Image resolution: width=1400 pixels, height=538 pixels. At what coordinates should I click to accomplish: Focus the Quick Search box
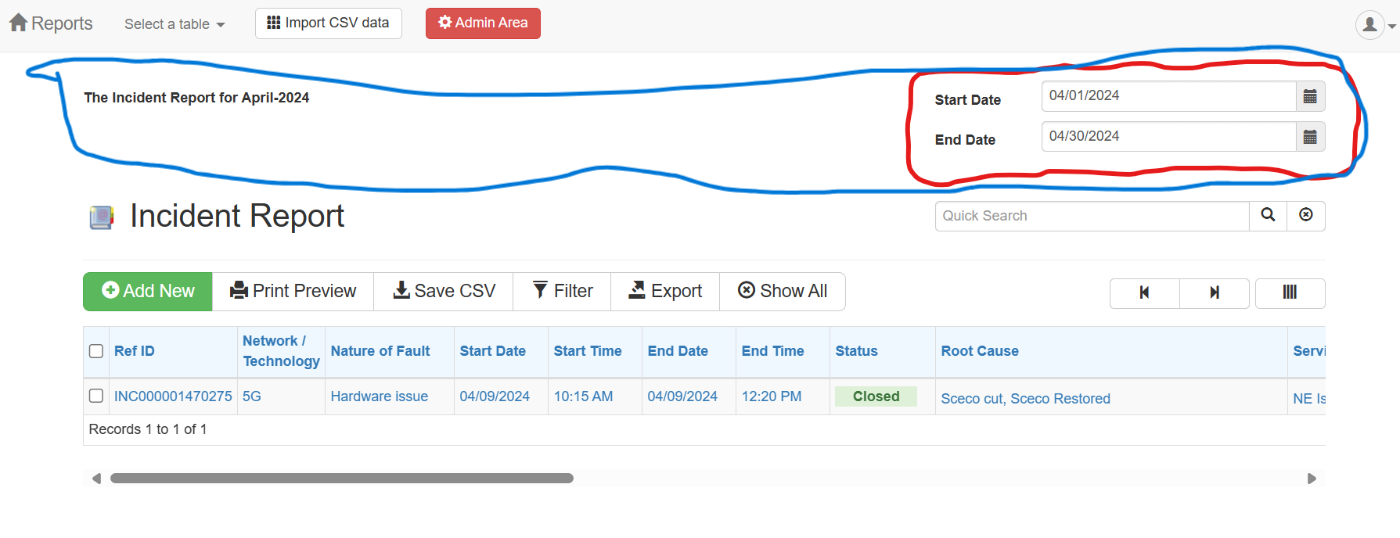1092,216
